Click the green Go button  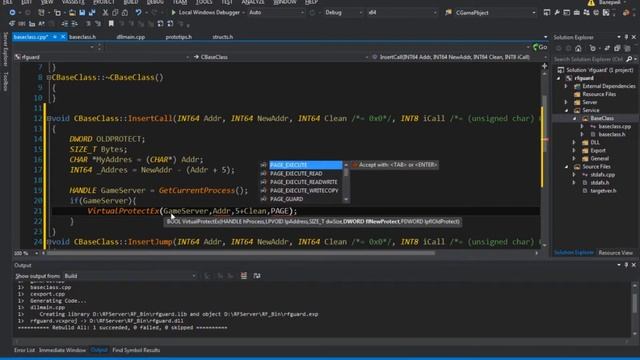540,47
